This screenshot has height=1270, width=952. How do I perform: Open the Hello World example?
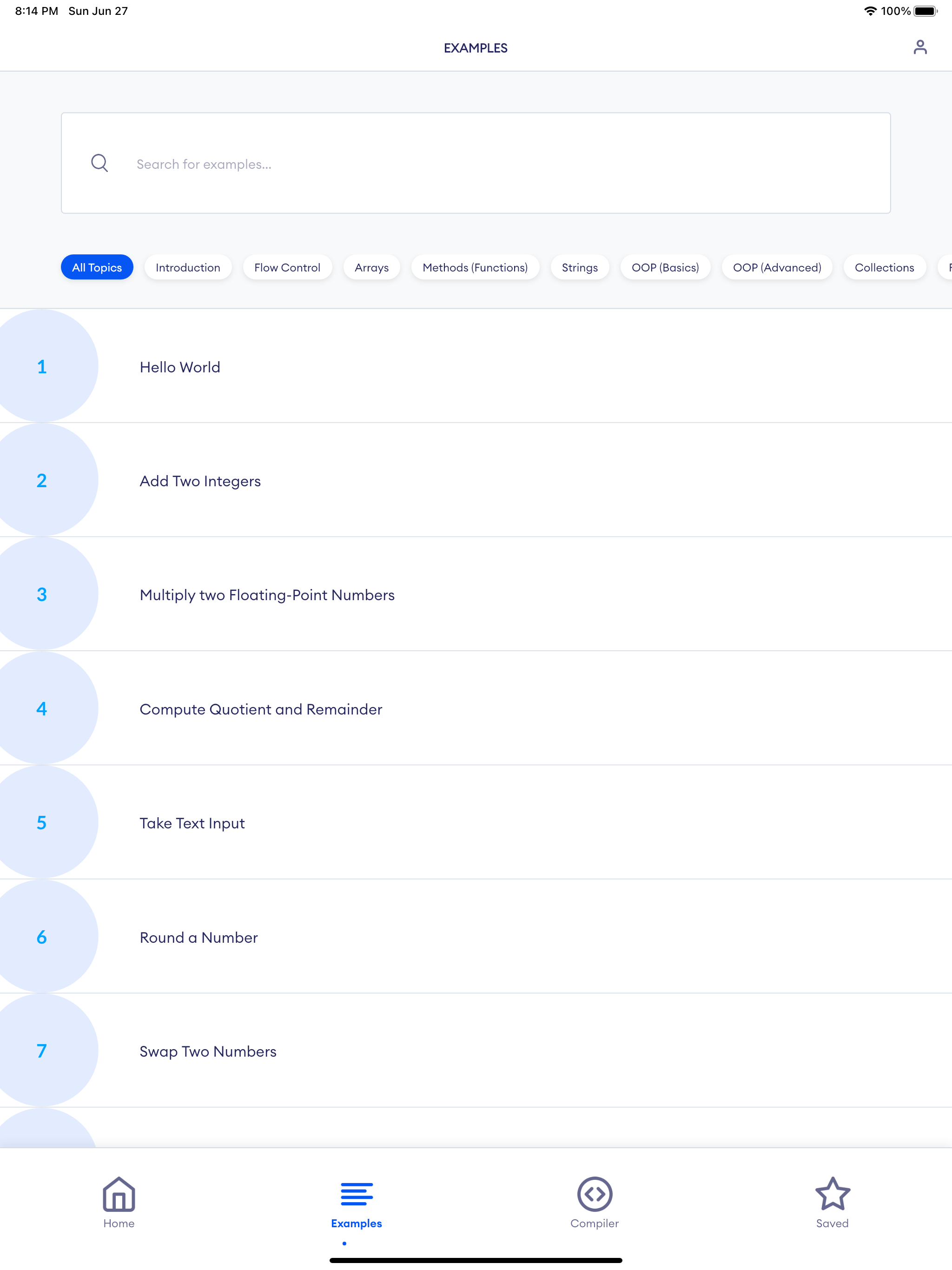click(x=180, y=367)
